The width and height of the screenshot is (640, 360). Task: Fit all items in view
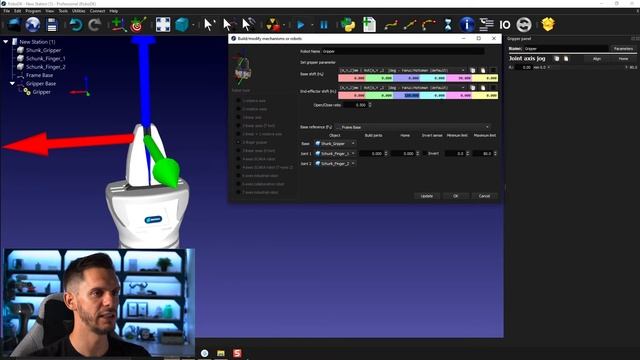(162, 25)
